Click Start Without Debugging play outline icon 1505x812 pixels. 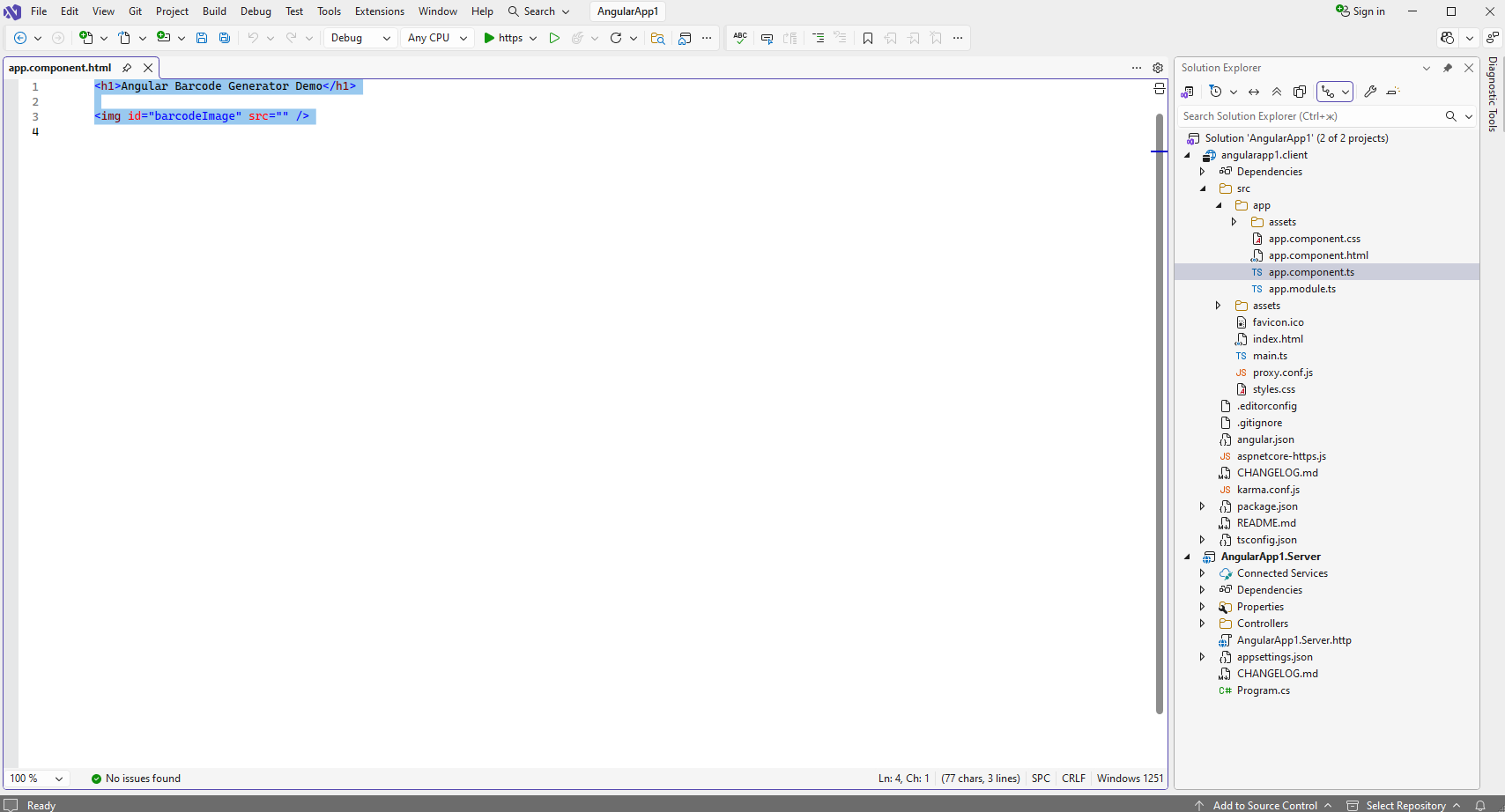tap(554, 38)
